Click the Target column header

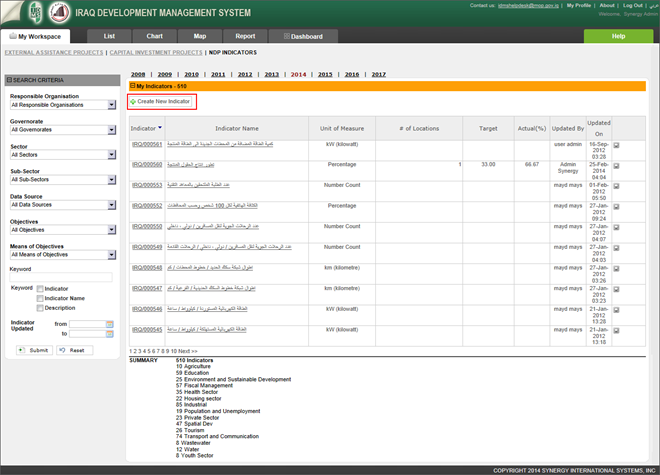(488, 128)
